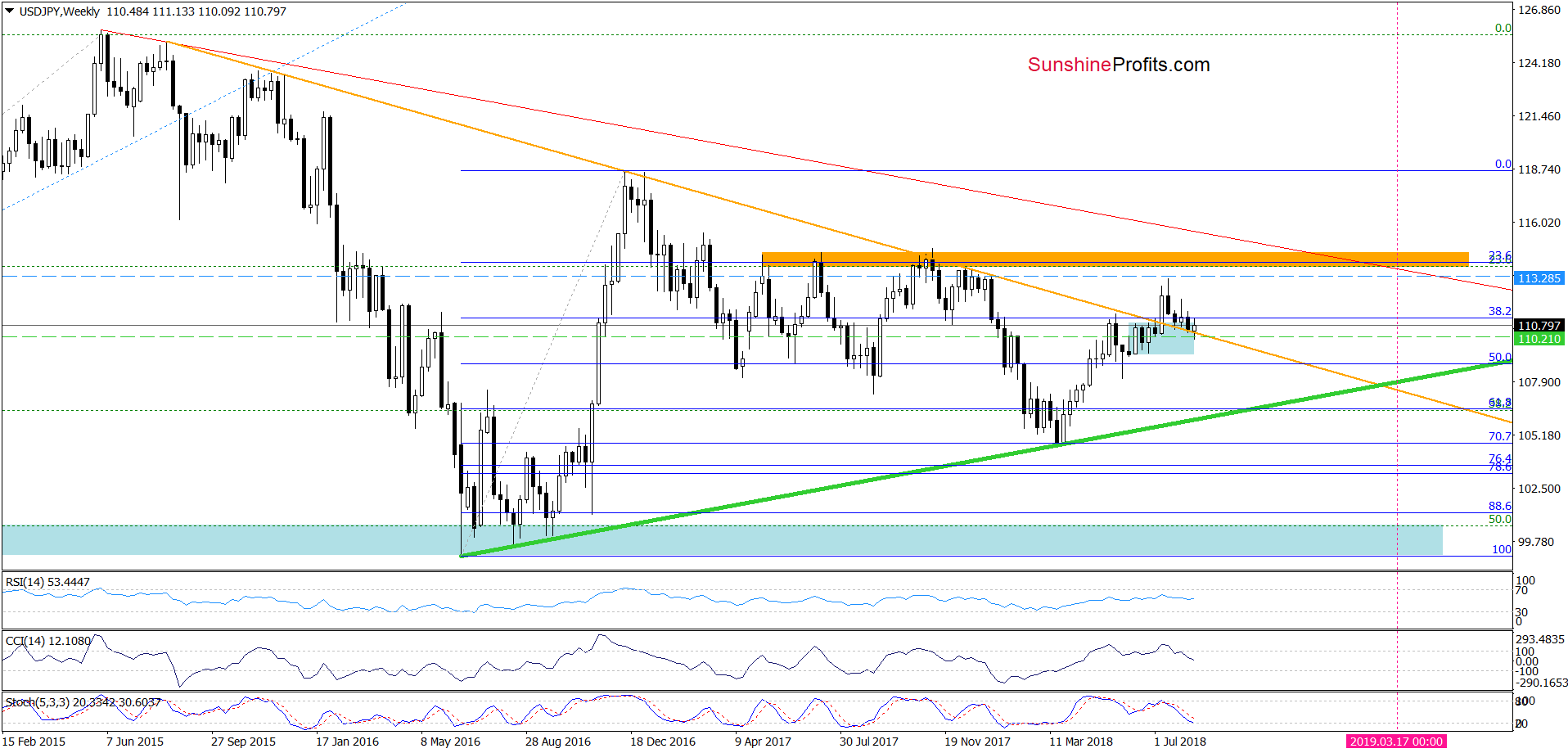
Task: Click the 107.900 price axis value
Action: click(x=1539, y=382)
